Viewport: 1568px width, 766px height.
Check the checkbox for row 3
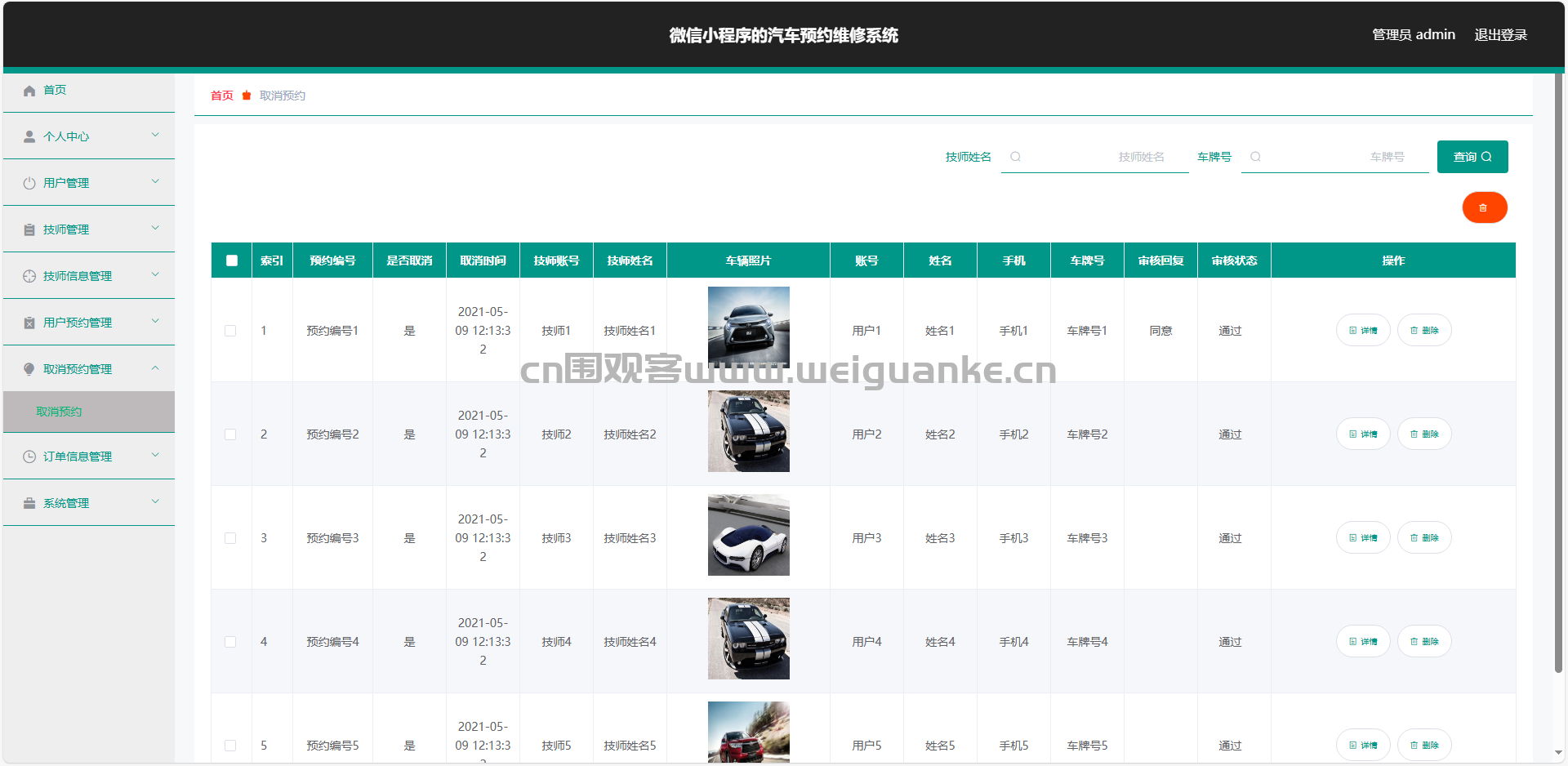click(230, 538)
